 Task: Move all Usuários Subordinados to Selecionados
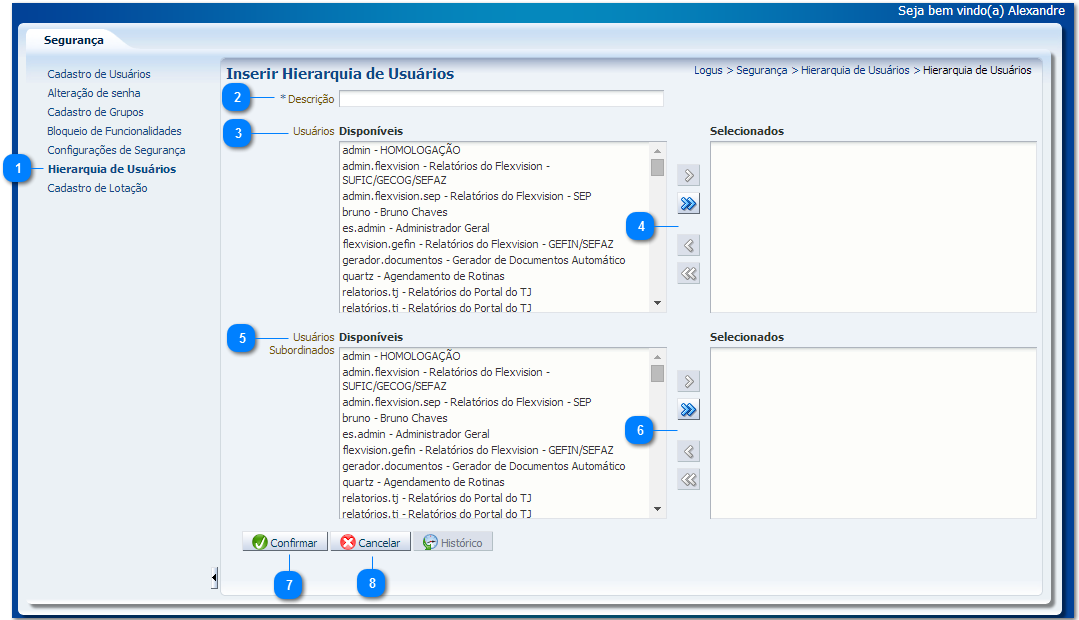point(688,410)
